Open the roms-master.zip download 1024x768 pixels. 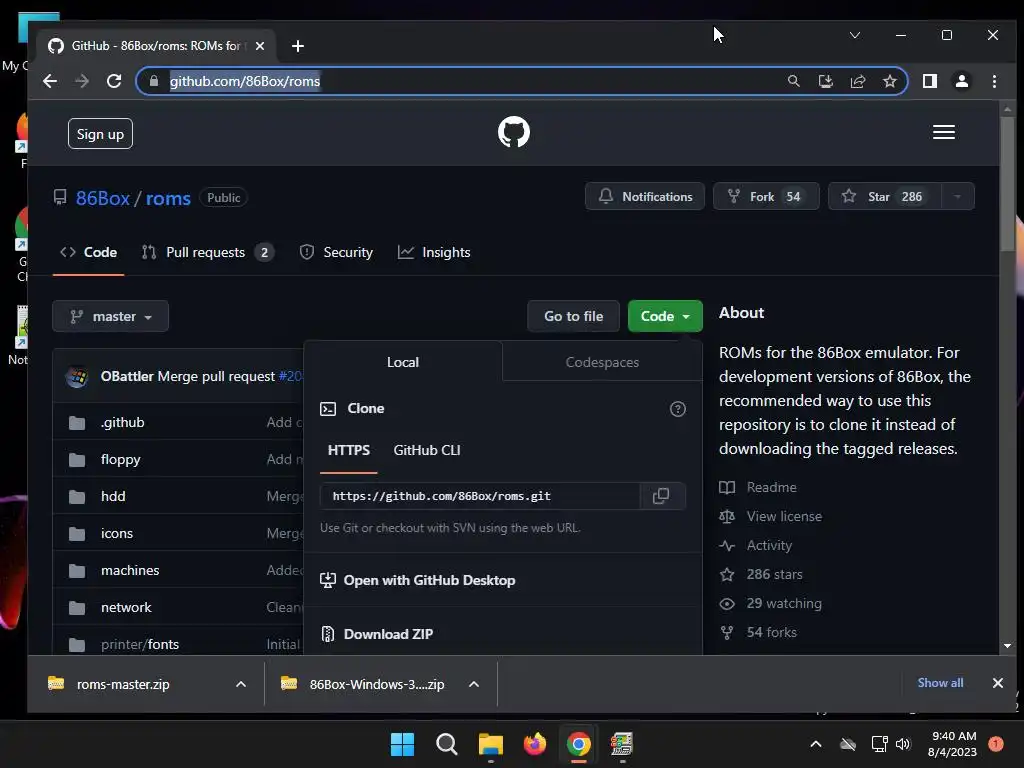click(123, 684)
